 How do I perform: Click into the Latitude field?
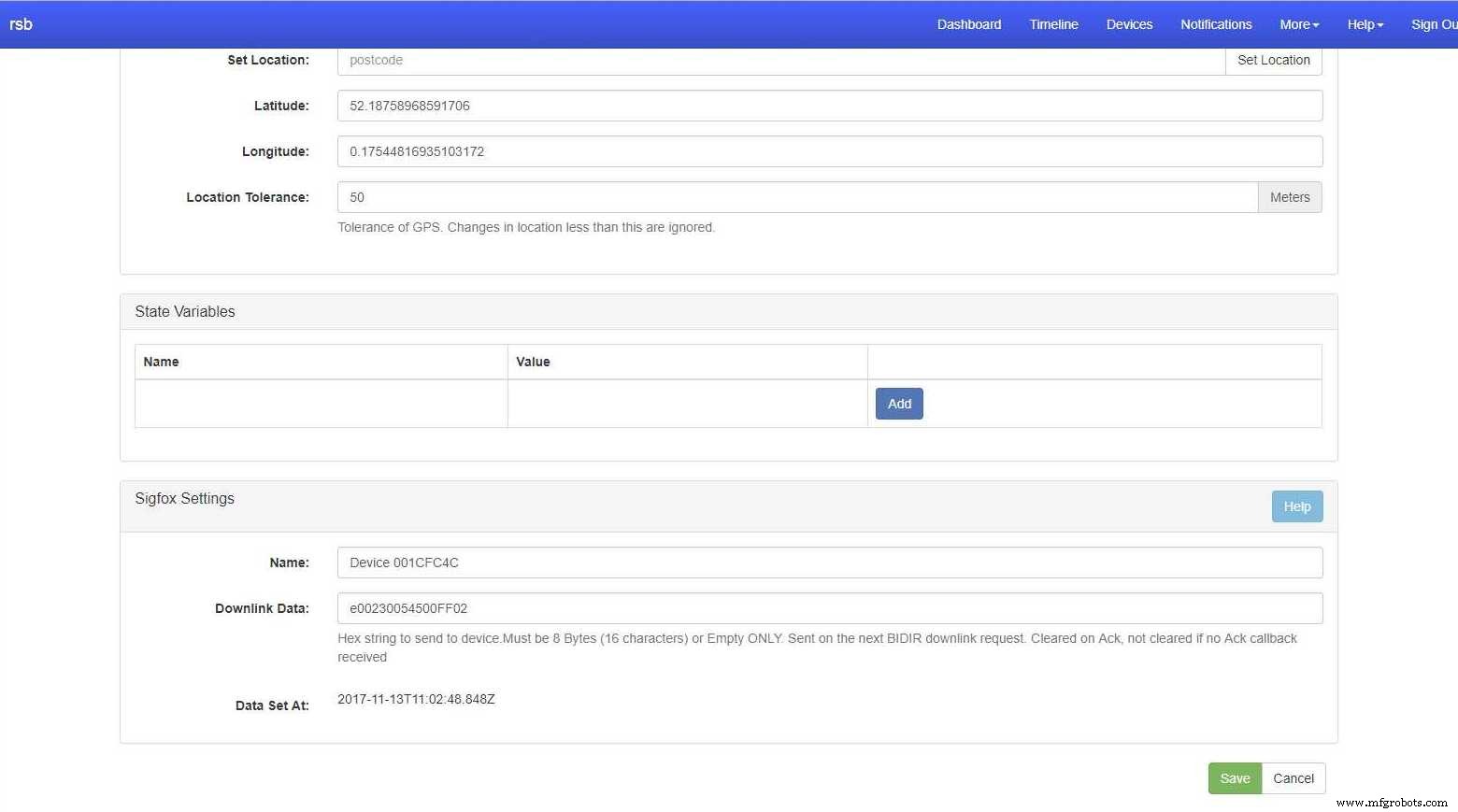[829, 106]
